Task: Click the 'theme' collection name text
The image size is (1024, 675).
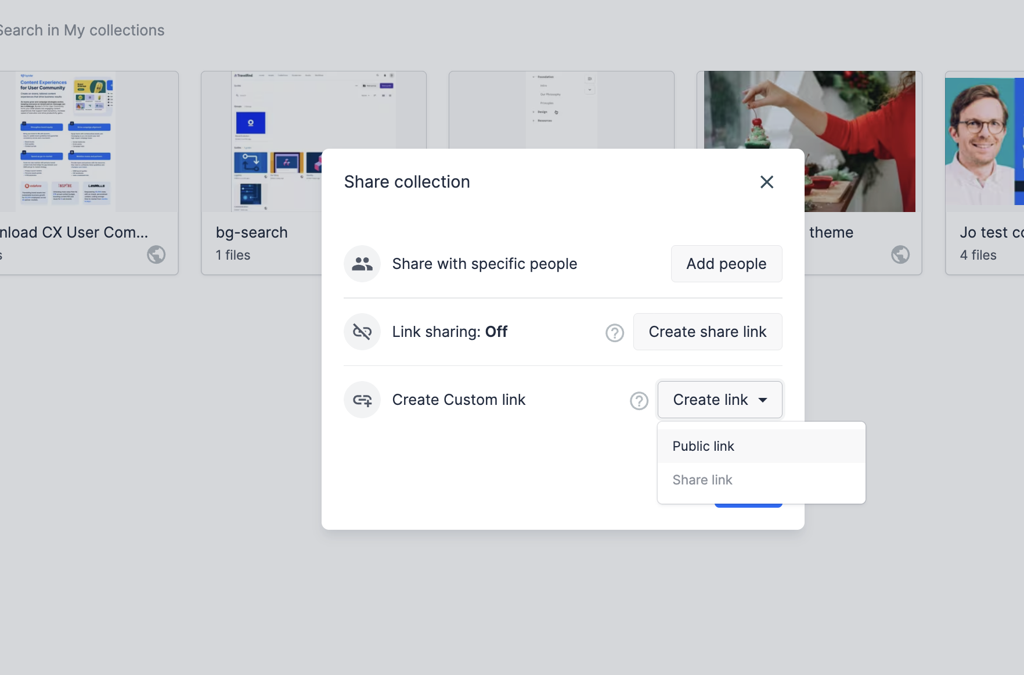Action: click(x=831, y=232)
